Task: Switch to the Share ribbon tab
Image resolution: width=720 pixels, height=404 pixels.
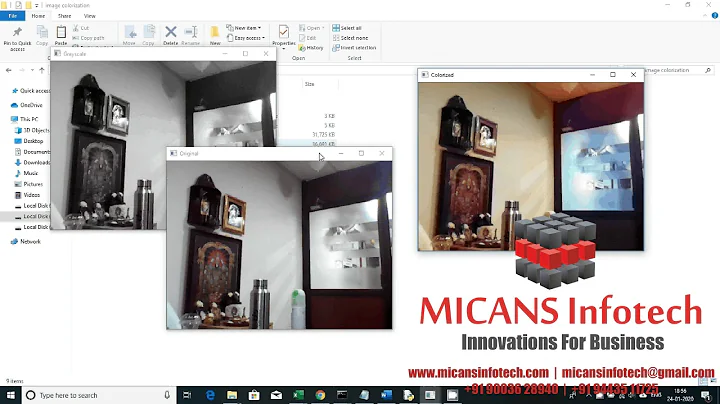Action: [64, 16]
